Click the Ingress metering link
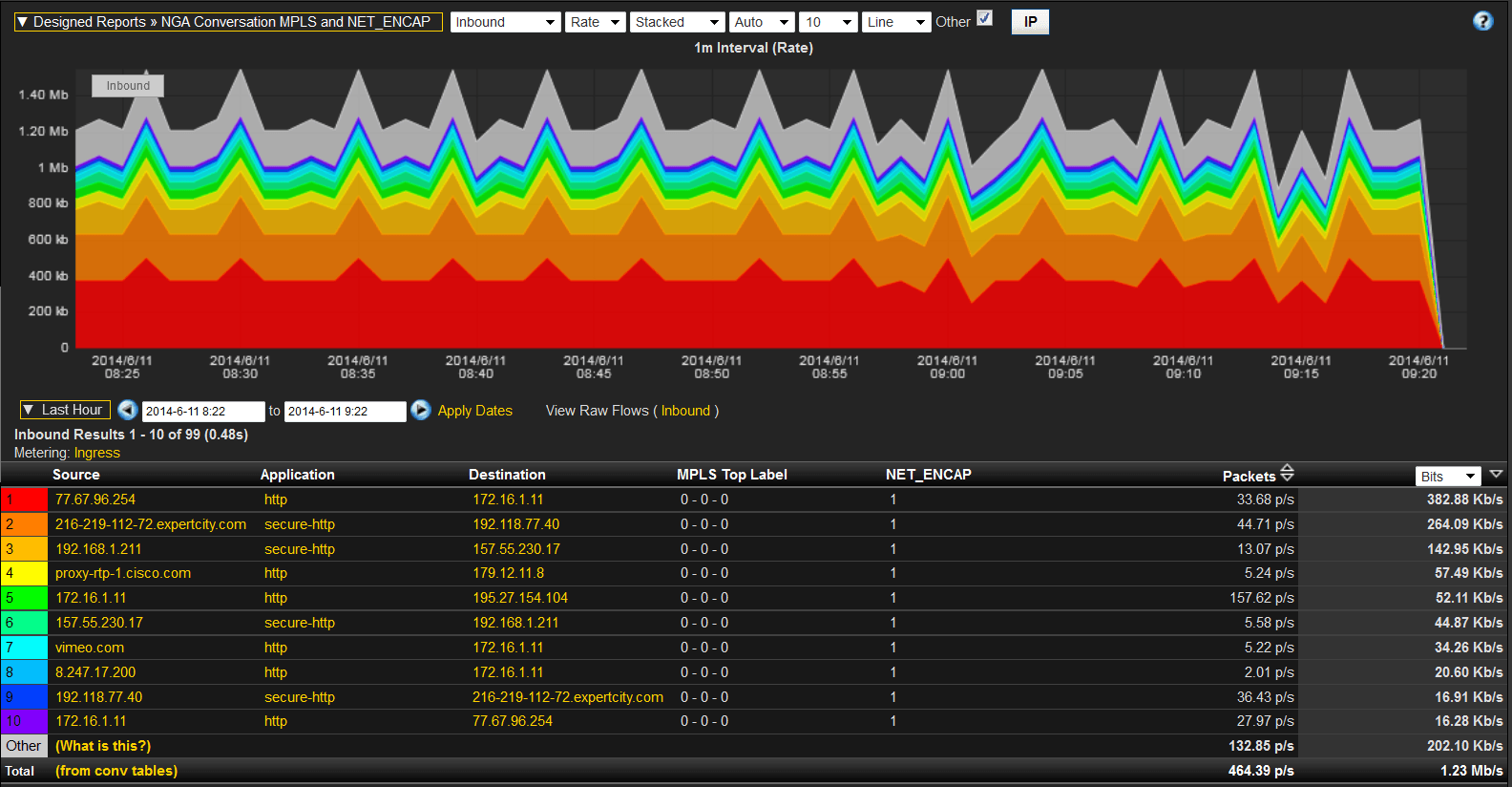Viewport: 1512px width, 787px height. [x=97, y=453]
